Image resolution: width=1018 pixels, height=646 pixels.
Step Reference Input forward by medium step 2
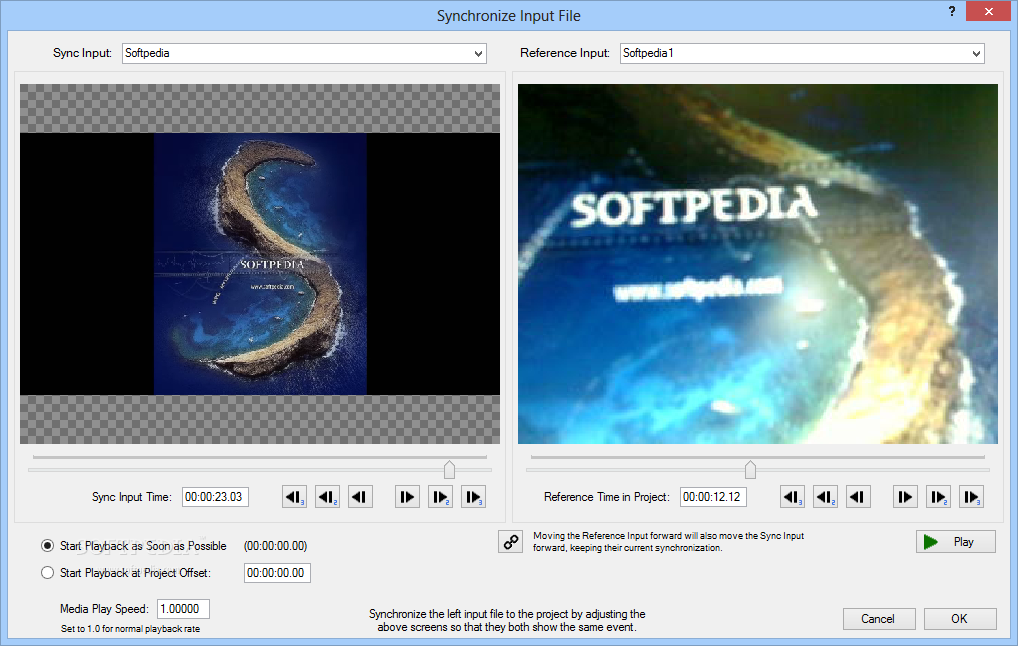(938, 497)
